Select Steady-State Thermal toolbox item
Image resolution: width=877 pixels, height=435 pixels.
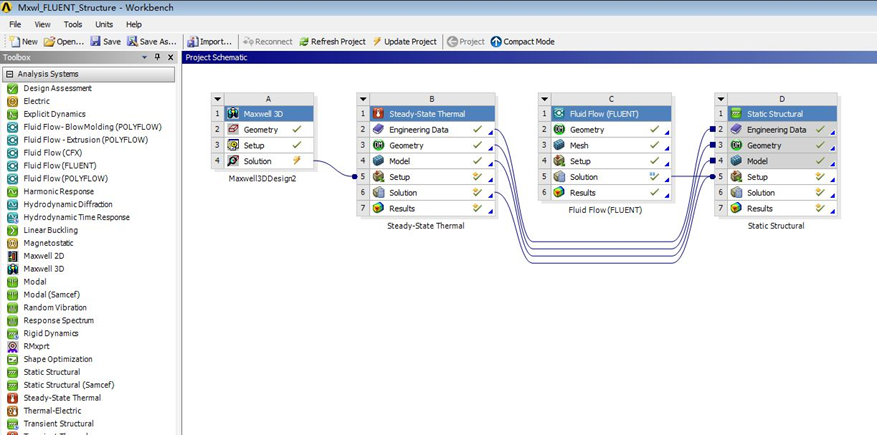click(x=62, y=398)
